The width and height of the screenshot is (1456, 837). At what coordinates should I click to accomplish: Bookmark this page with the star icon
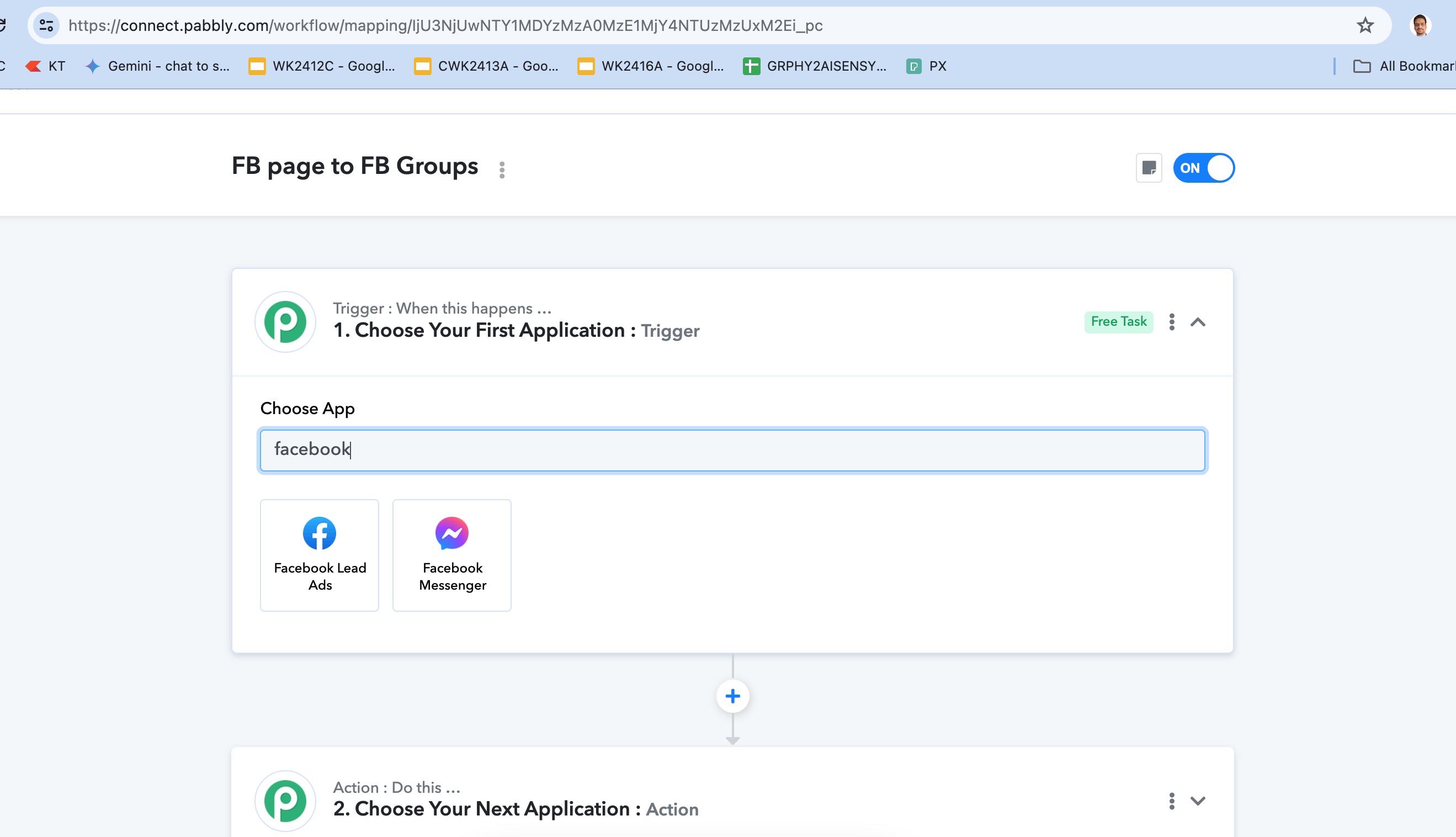click(1365, 25)
